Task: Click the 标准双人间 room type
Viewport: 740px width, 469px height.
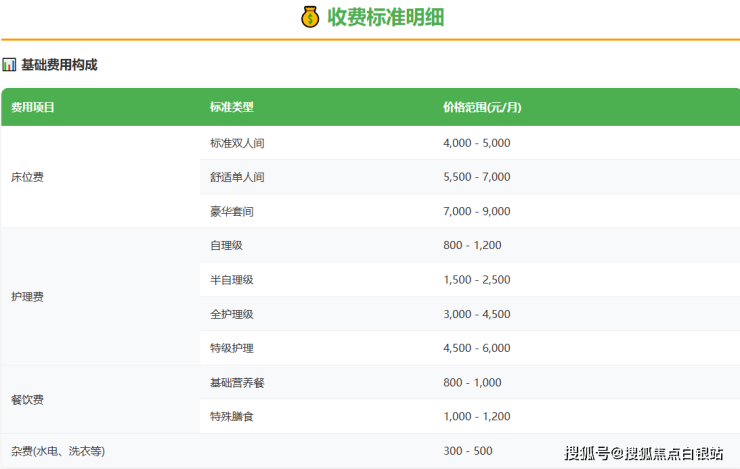Action: tap(237, 143)
